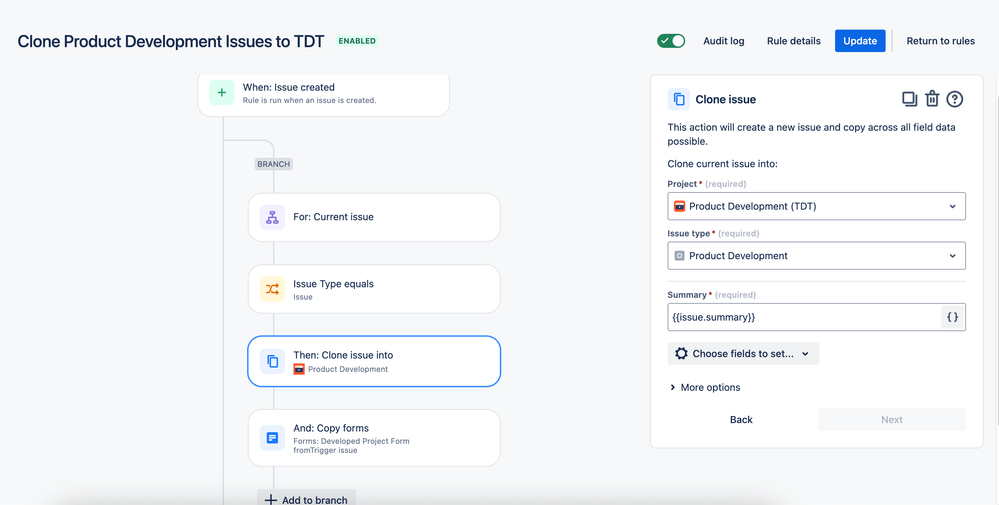Click the chevron on Issue type dropdown
Image resolution: width=999 pixels, height=505 pixels.
pos(952,255)
